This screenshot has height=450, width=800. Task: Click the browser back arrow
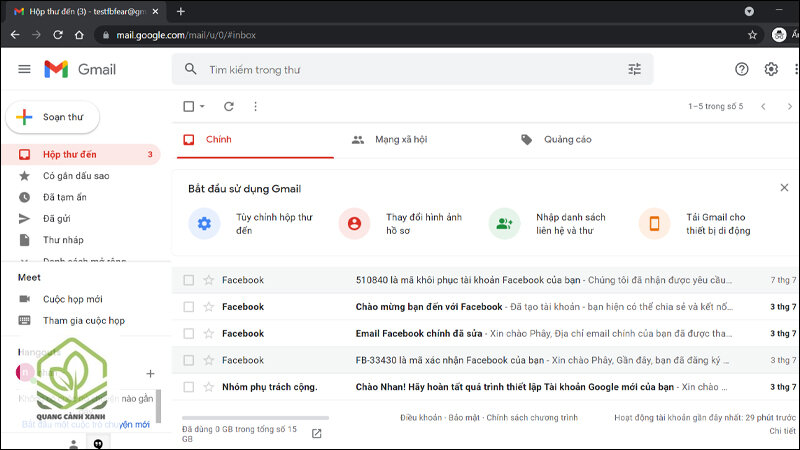15,35
